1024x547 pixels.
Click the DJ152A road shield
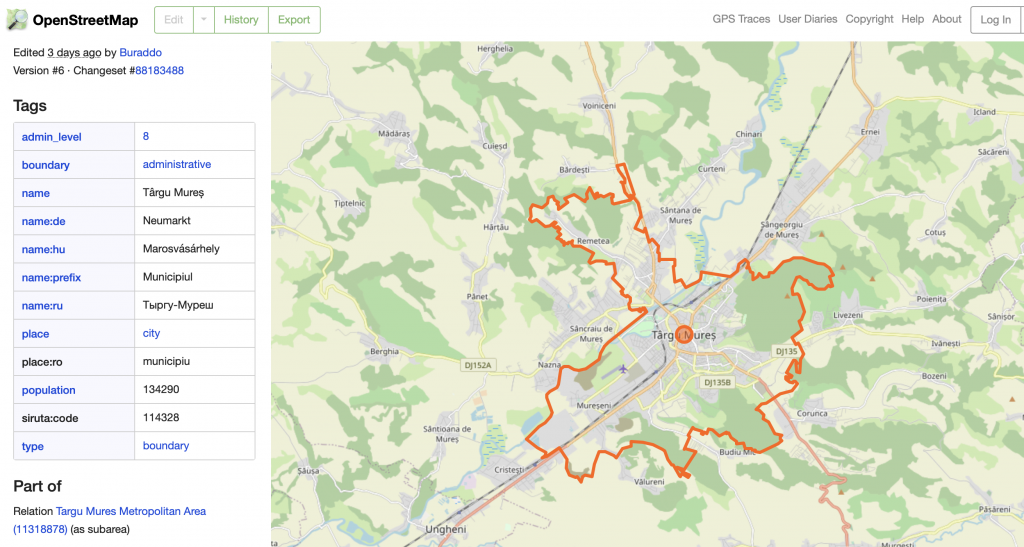pos(477,365)
